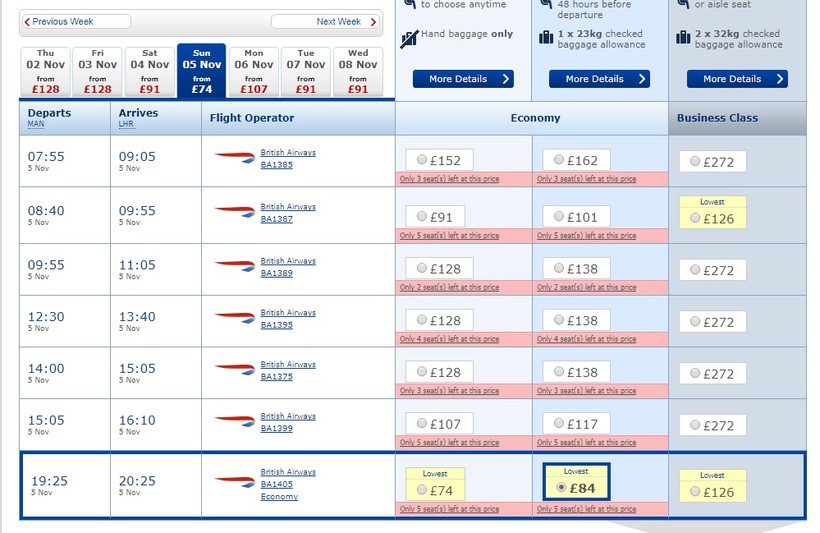Screen dimensions: 820x533
Task: Open More Details for the Business Class fare
Action: (737, 79)
